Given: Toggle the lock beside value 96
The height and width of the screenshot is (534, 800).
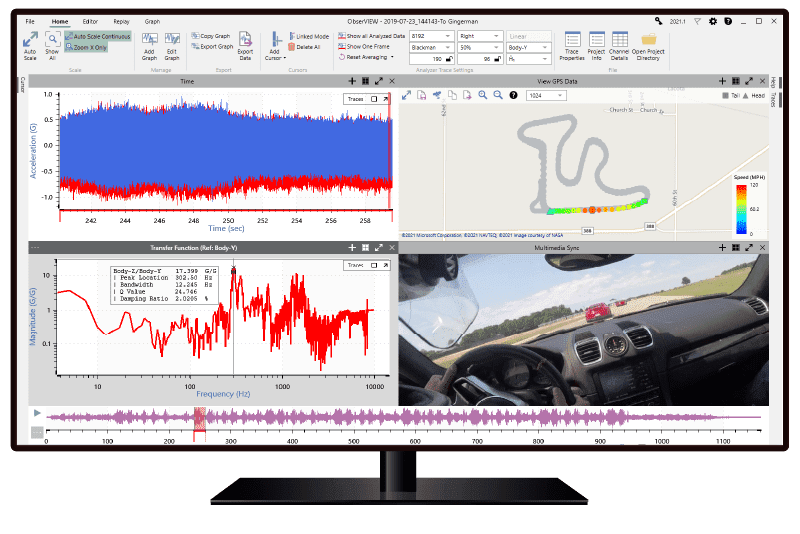Looking at the screenshot, I should 497,59.
